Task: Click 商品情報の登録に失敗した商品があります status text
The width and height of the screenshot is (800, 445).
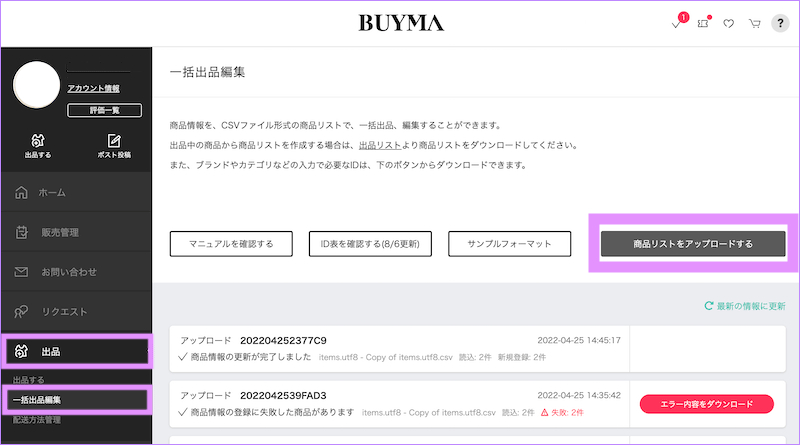Action: click(x=272, y=412)
